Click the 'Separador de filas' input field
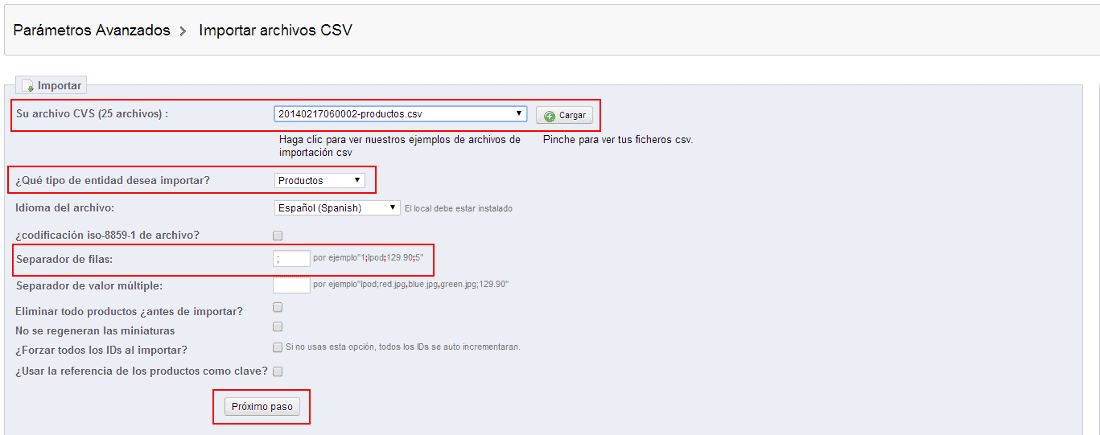 292,259
